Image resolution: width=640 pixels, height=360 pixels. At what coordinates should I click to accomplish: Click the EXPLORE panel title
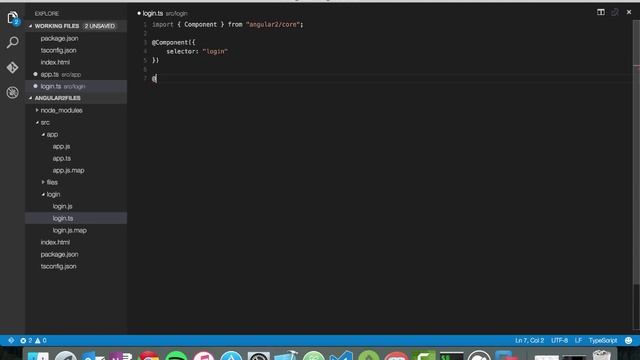47,13
